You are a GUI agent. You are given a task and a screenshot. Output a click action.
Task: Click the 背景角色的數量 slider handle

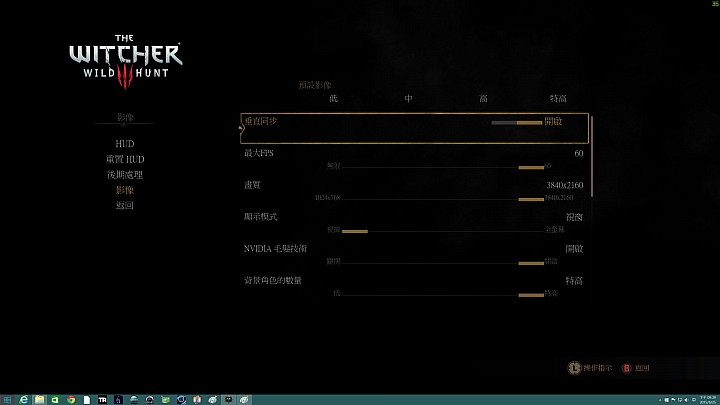531,295
